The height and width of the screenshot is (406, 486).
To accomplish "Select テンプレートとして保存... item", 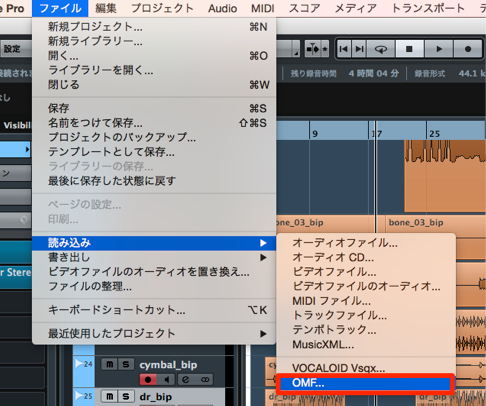I will coord(154,152).
